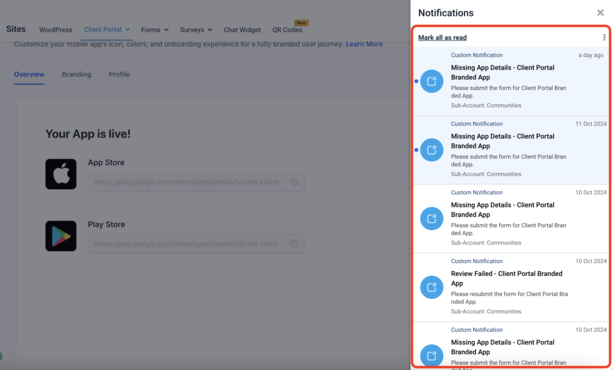Switch to the Profile tab
The width and height of the screenshot is (613, 370).
[x=119, y=74]
